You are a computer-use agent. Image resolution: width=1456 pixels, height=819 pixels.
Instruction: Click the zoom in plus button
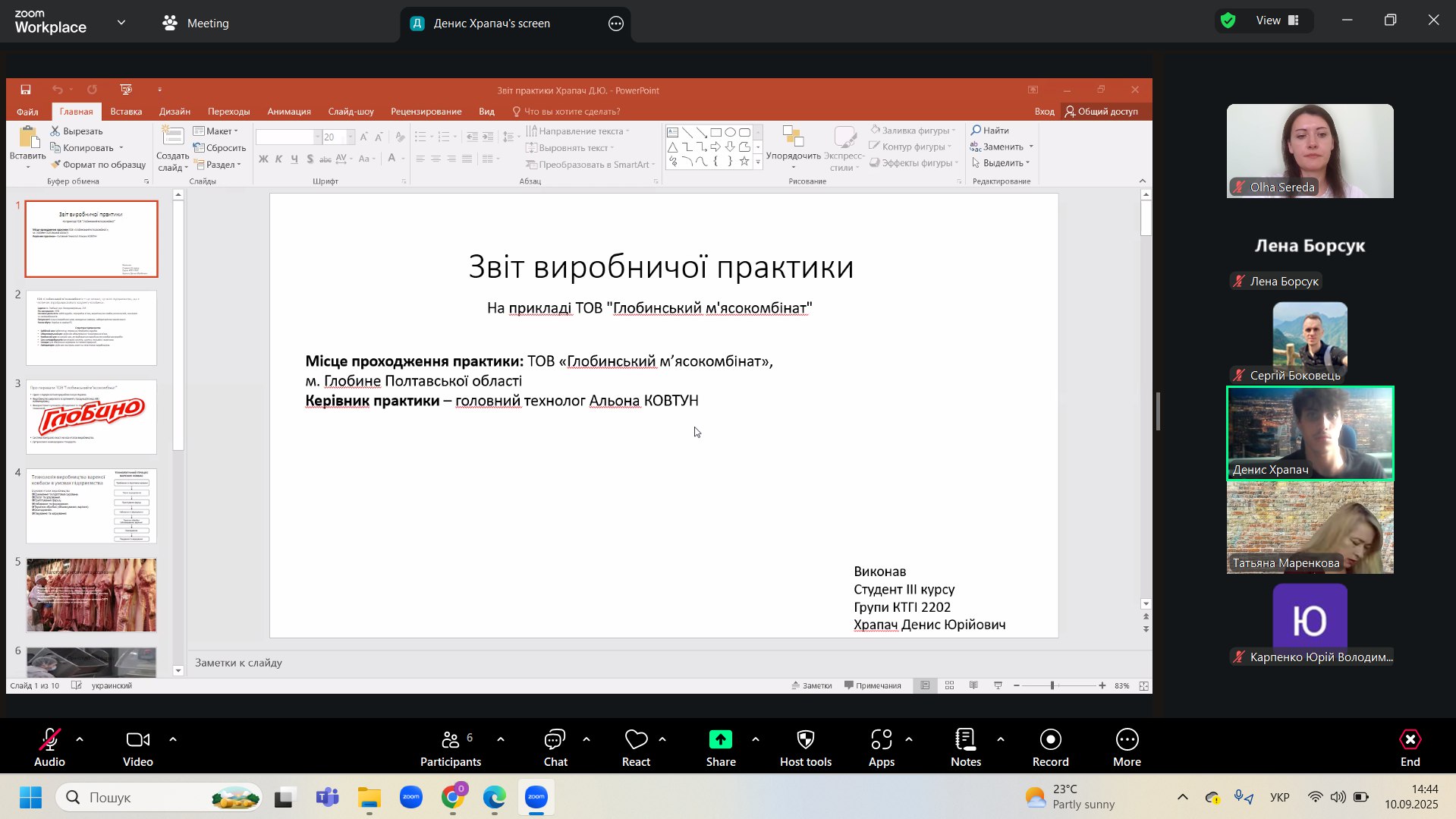[x=1102, y=685]
